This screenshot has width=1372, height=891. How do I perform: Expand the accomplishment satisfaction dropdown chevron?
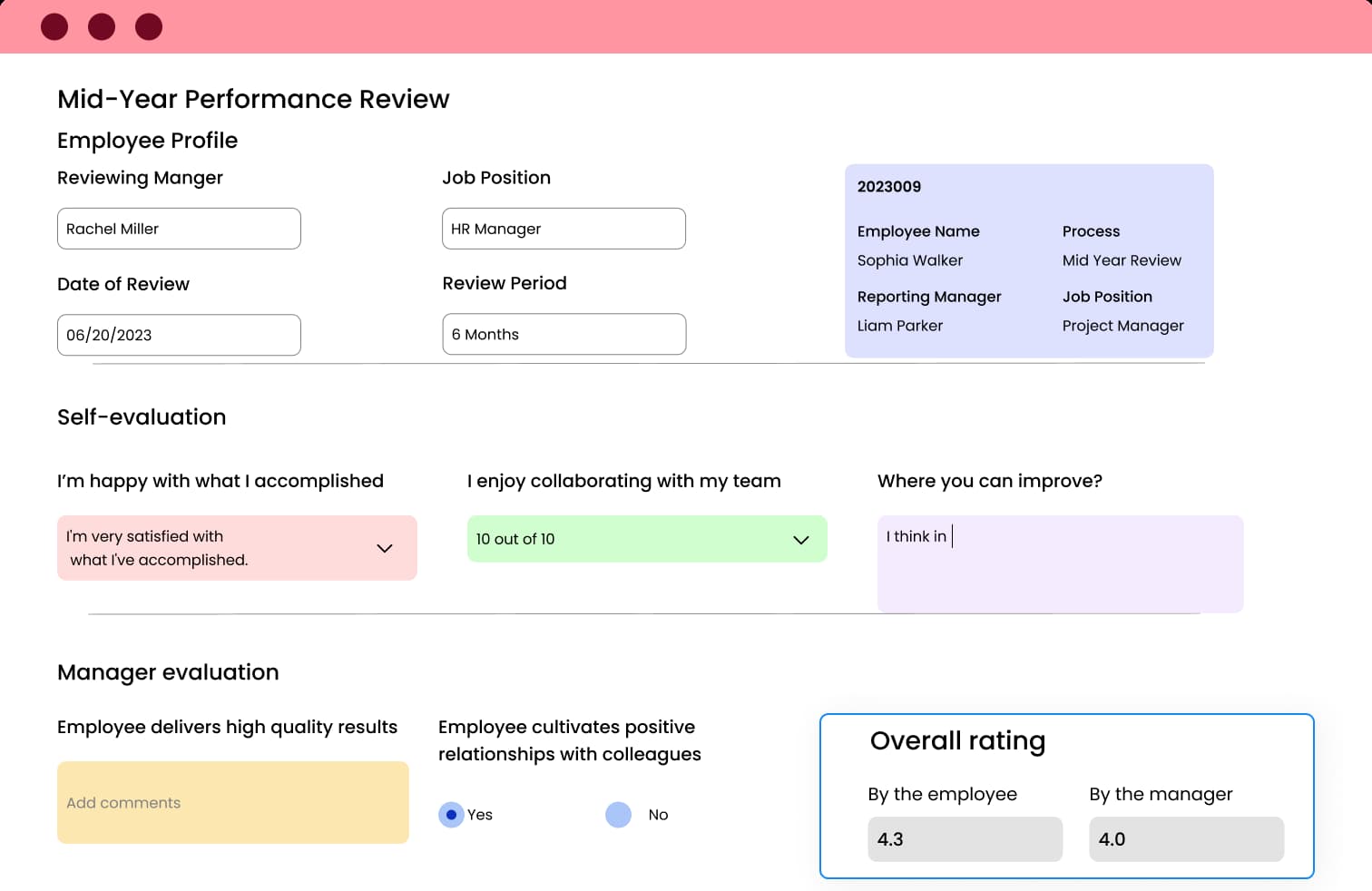coord(385,548)
